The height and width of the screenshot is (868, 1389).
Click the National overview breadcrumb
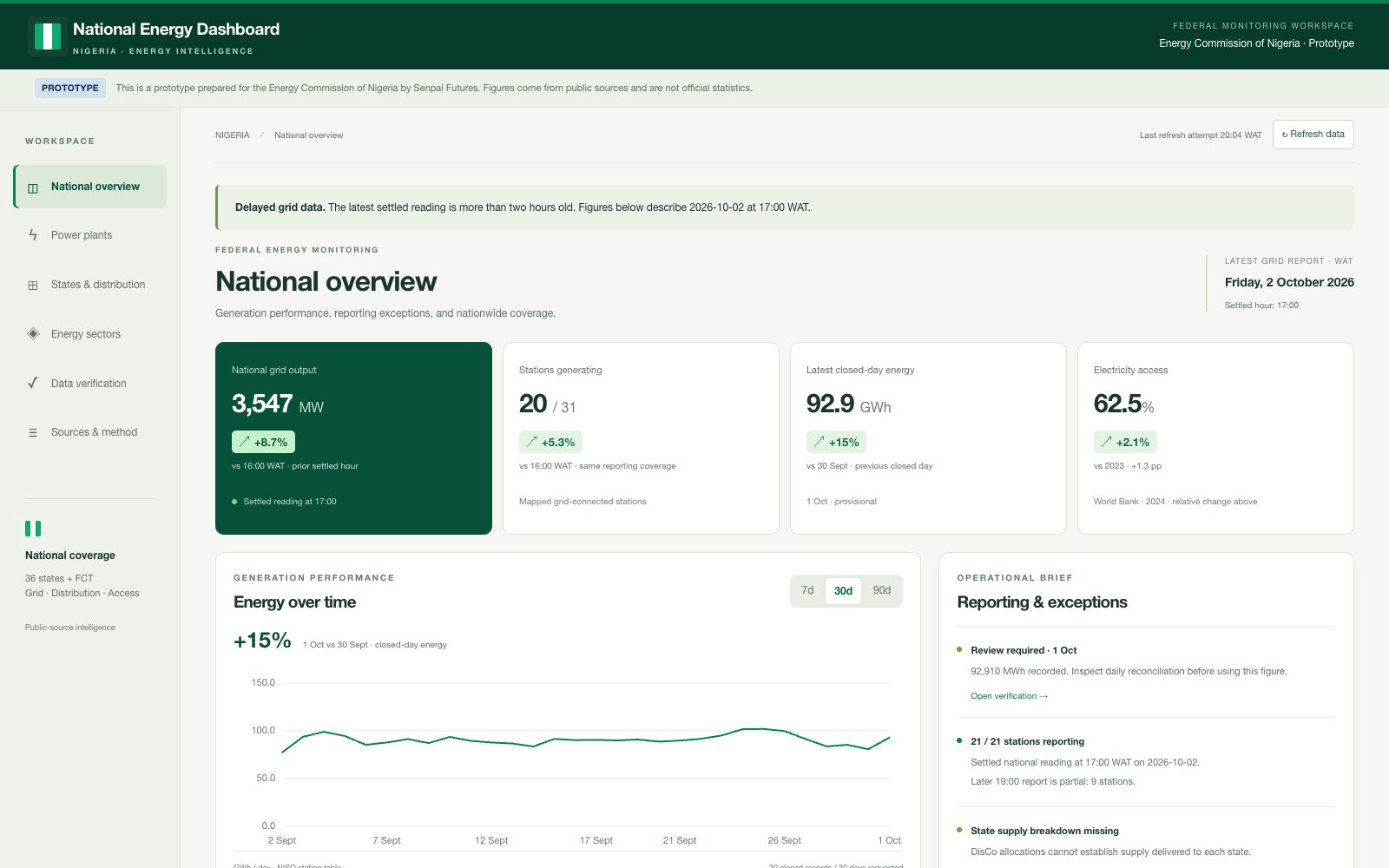[x=309, y=135]
